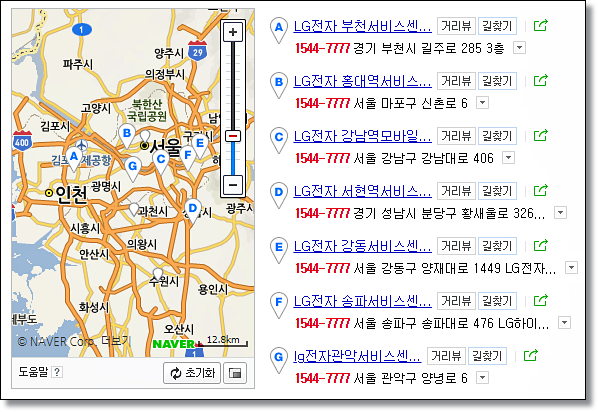Share the LG전자 홍대역서비스 result
Viewport: 598px width, 412px height.
click(x=541, y=81)
